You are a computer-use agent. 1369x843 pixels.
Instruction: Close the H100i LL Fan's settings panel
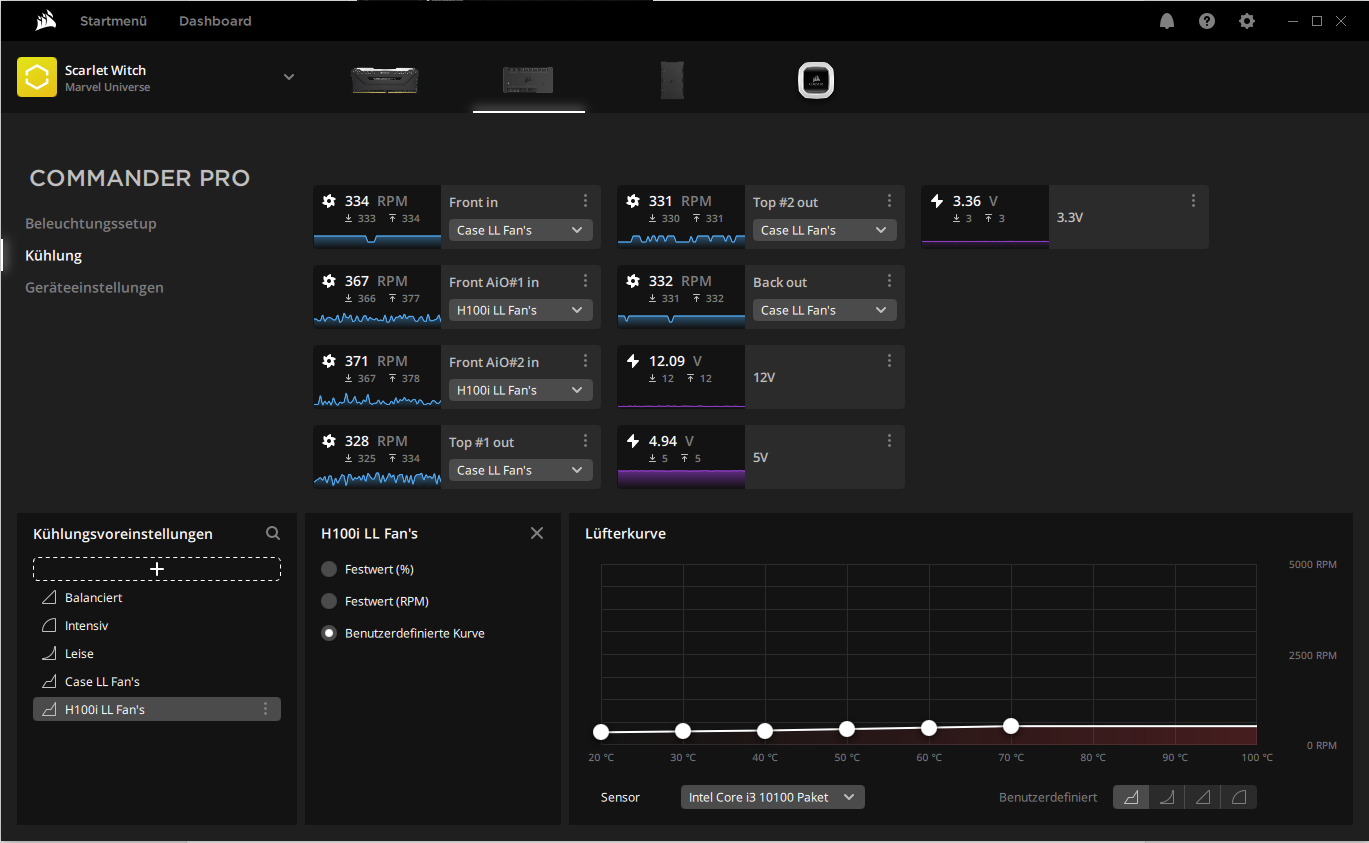coord(537,533)
